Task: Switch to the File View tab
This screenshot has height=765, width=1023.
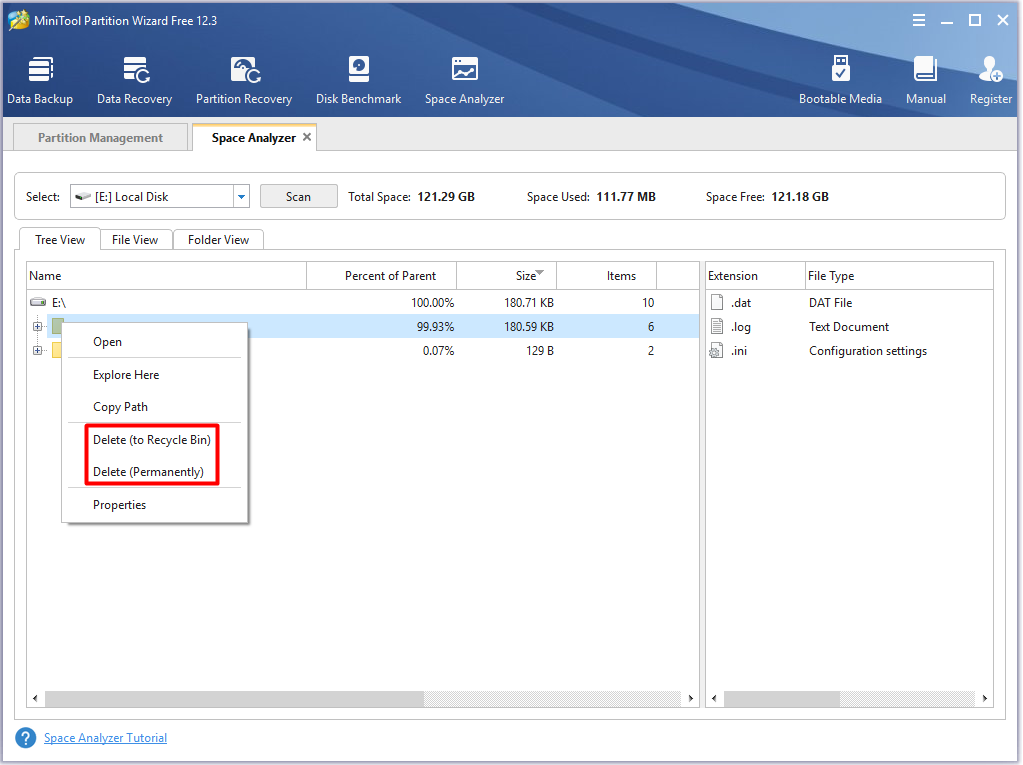Action: pyautogui.click(x=135, y=240)
